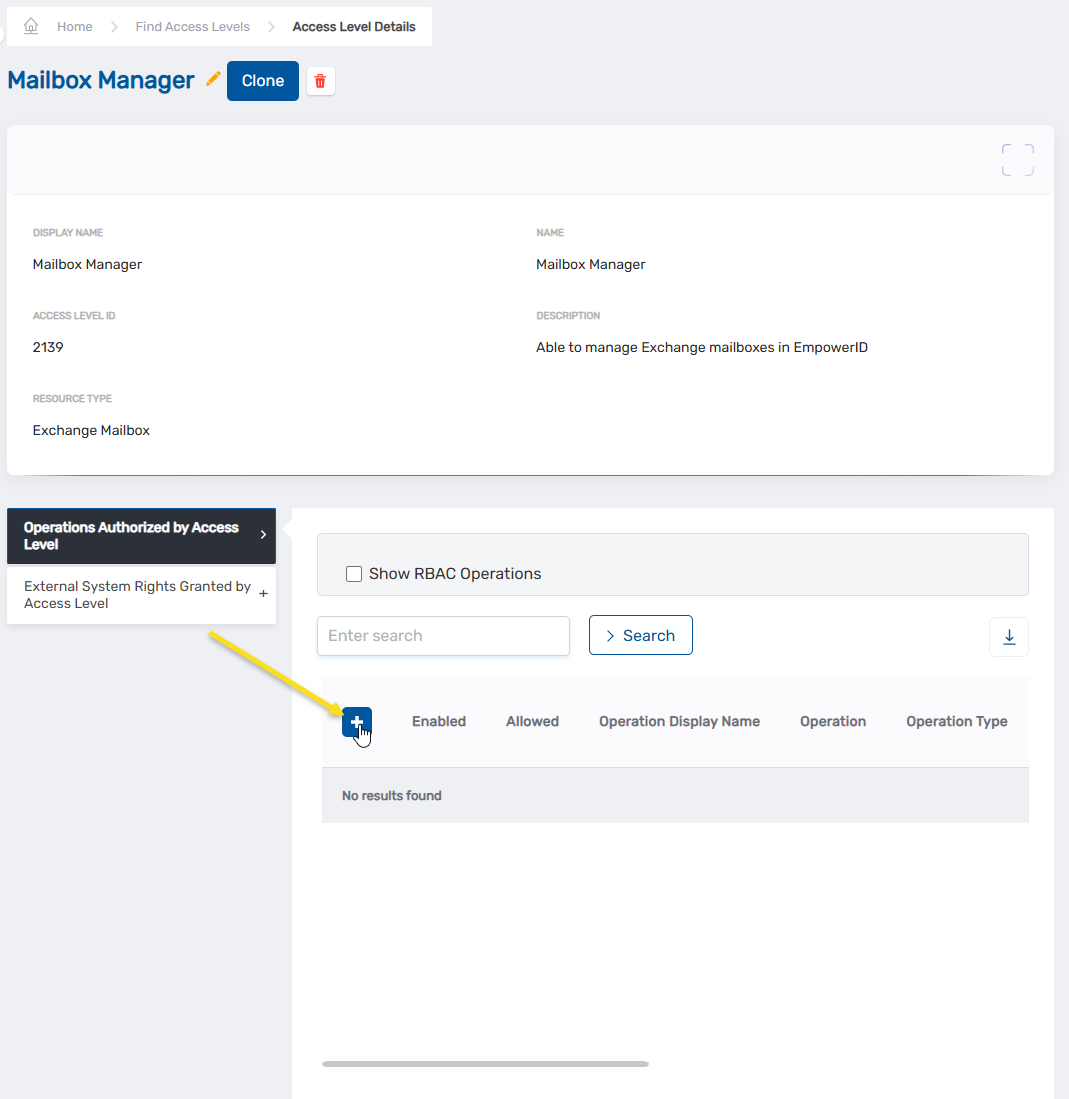Click the Operation Display Name column header

pos(679,720)
